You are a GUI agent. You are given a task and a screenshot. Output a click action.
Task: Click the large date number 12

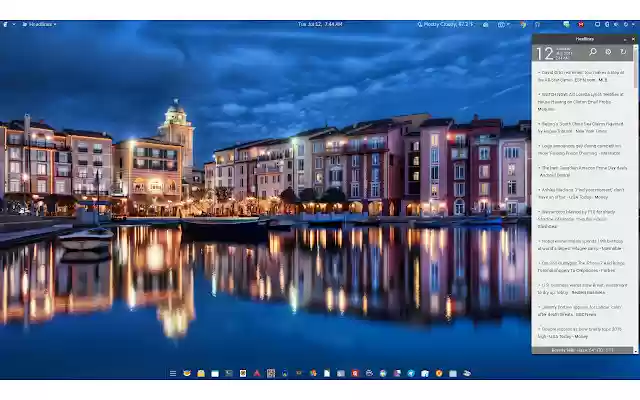click(x=544, y=53)
